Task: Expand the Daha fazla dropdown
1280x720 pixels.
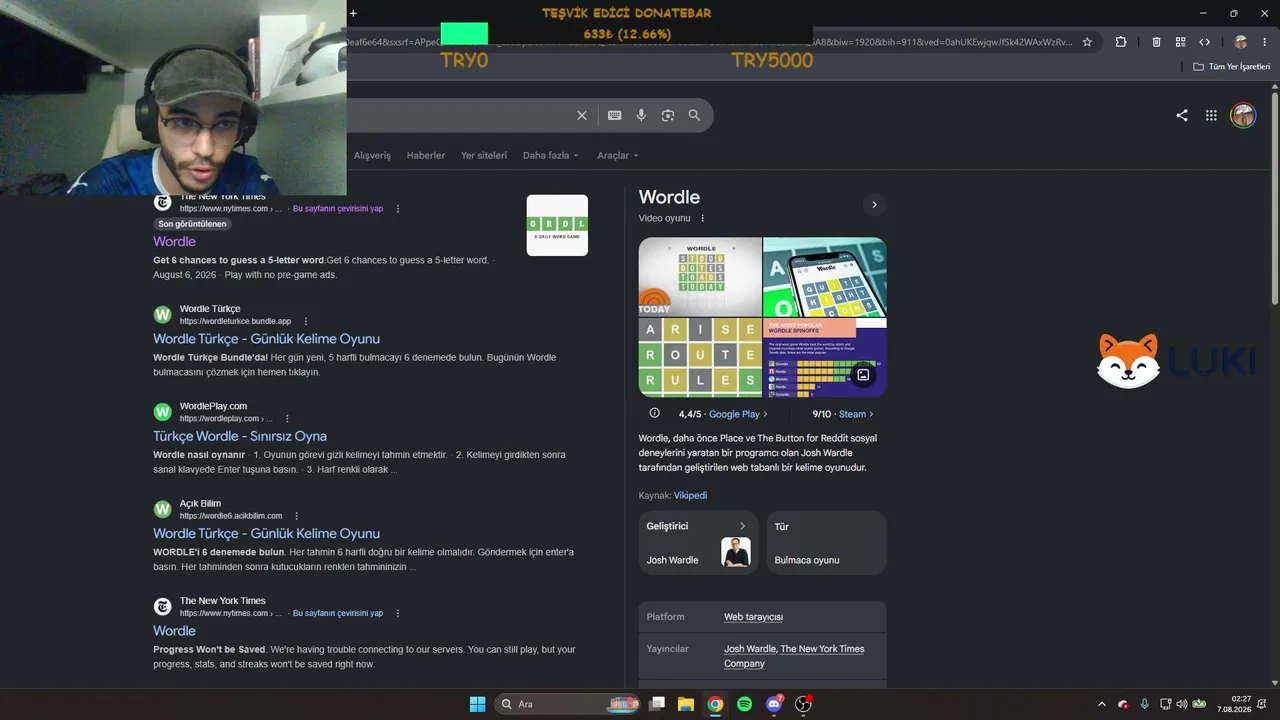Action: pos(551,155)
